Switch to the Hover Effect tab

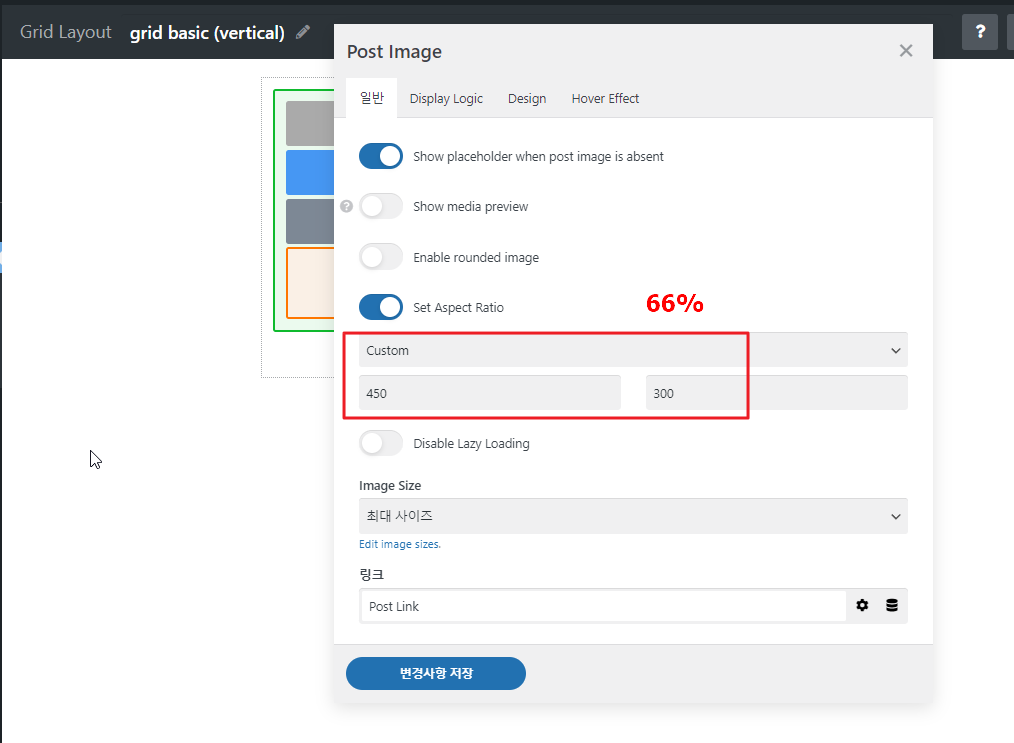(x=605, y=98)
